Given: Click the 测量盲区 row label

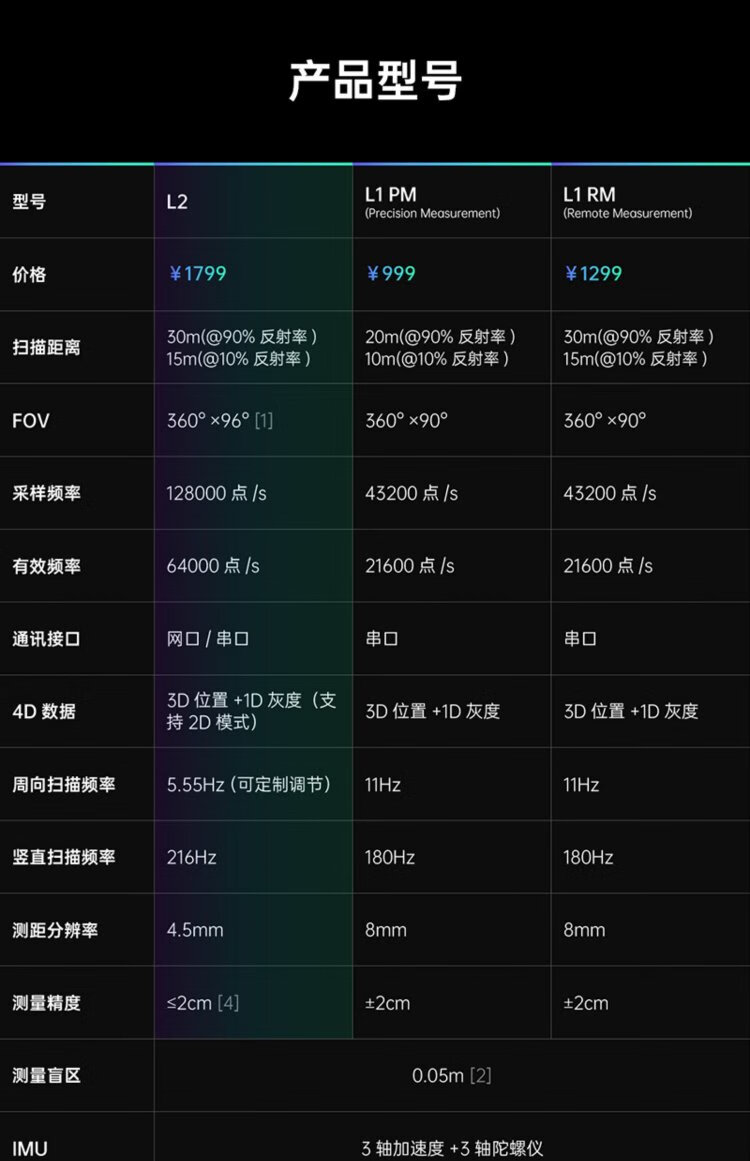Looking at the screenshot, I should (46, 1076).
